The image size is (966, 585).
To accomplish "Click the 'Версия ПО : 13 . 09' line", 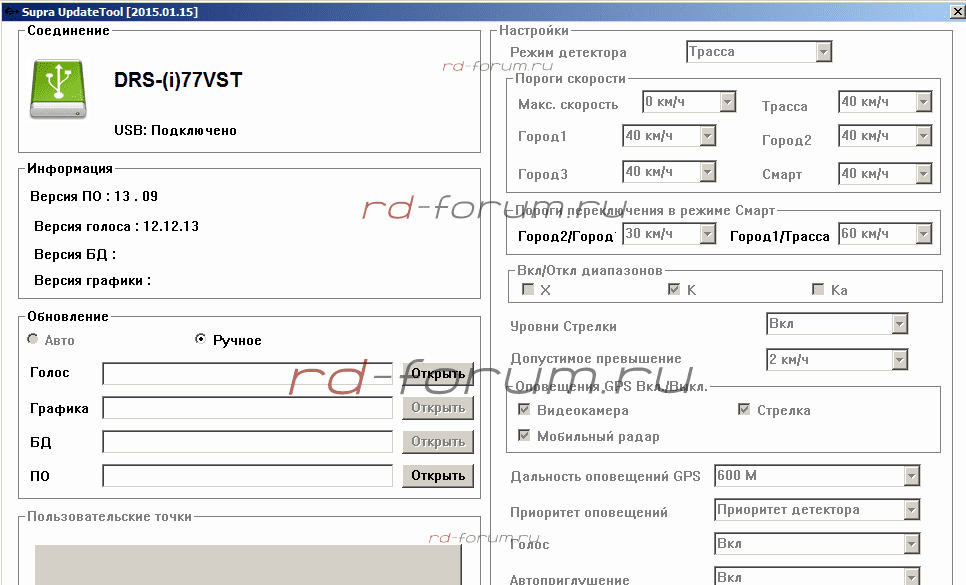I will pyautogui.click(x=94, y=196).
